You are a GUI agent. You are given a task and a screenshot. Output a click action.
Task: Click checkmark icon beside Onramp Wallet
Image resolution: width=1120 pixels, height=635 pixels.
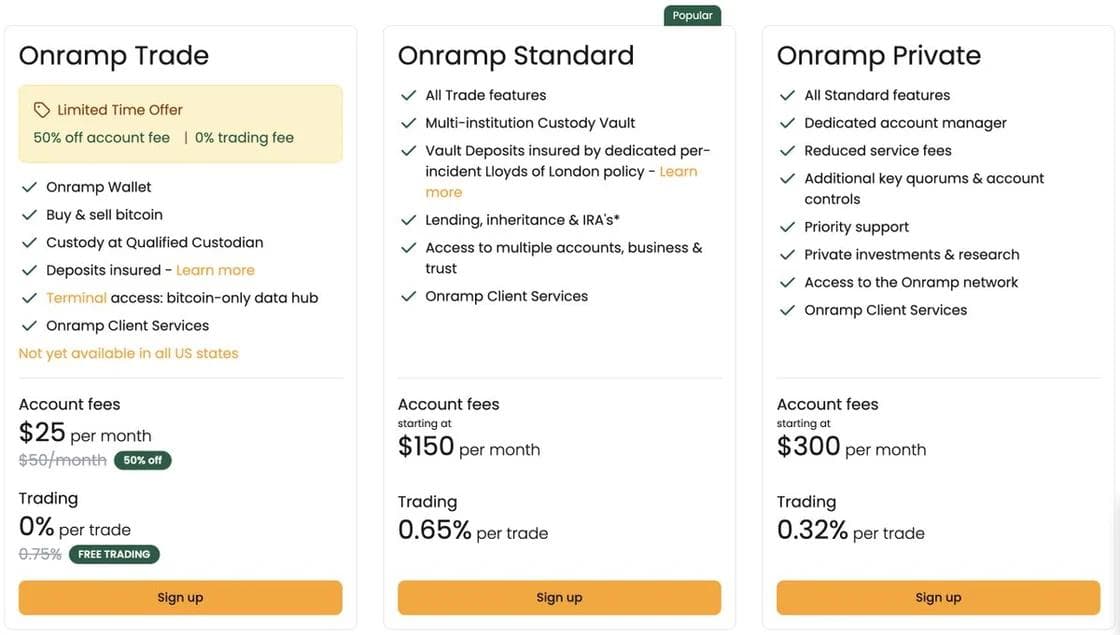coord(29,187)
